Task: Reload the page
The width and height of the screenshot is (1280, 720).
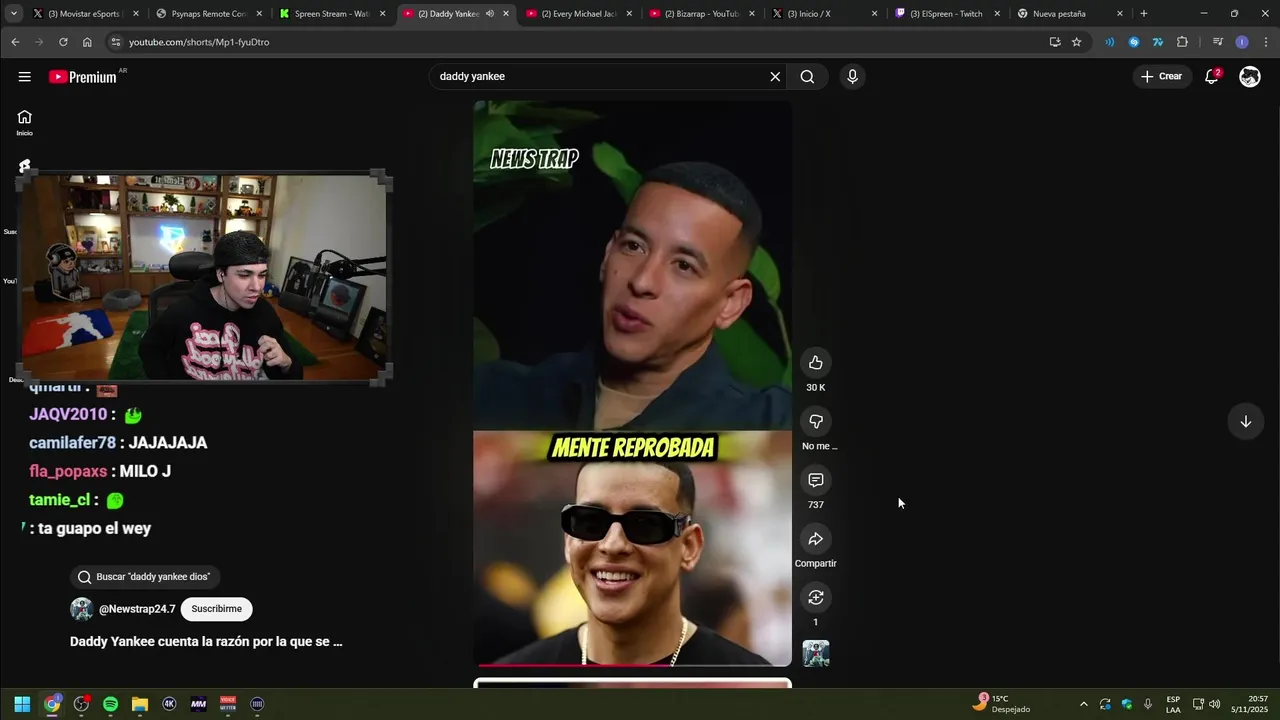Action: pyautogui.click(x=63, y=42)
